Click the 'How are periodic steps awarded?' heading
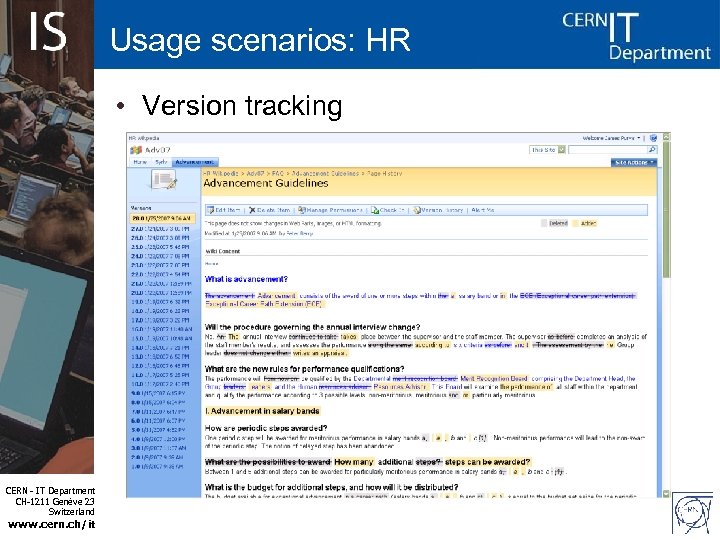This screenshot has width=720, height=540. (x=266, y=428)
